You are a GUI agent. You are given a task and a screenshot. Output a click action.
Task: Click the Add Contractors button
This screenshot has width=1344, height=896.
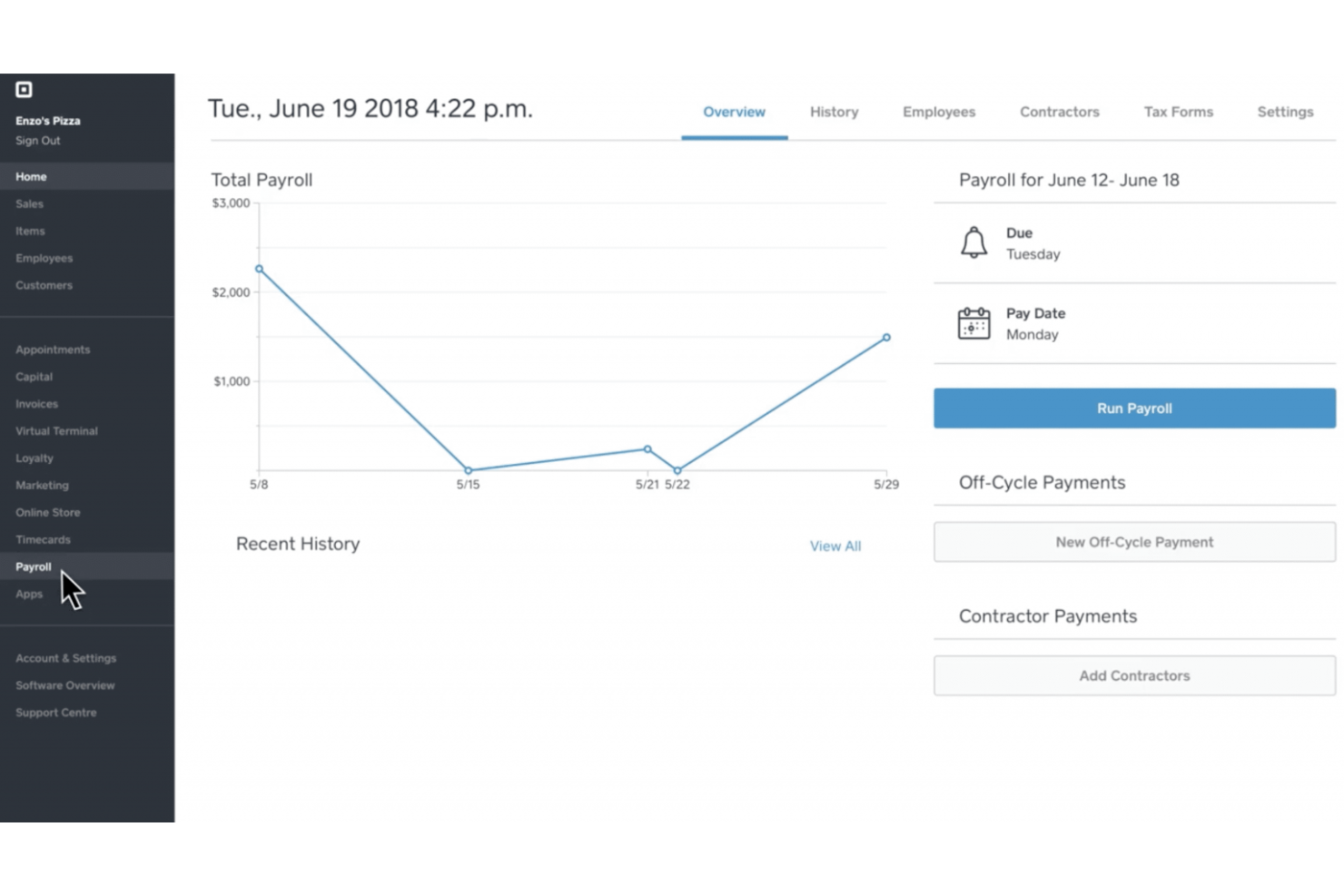[x=1134, y=675]
